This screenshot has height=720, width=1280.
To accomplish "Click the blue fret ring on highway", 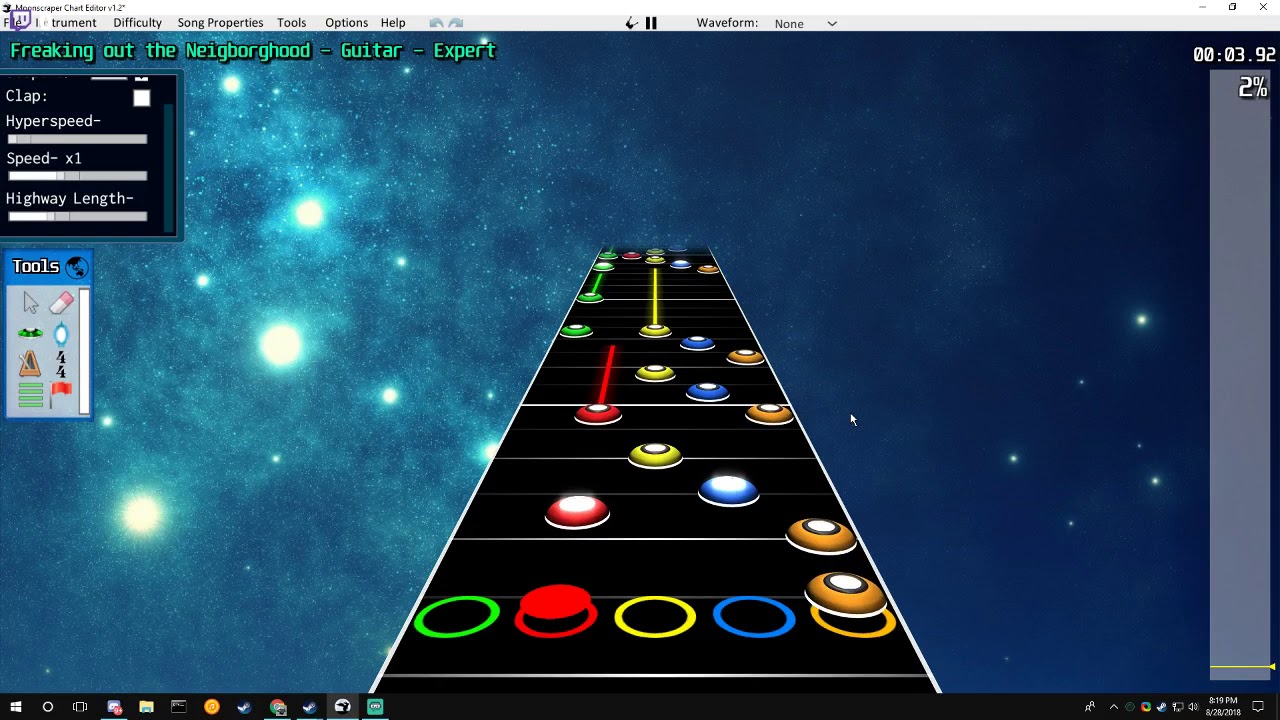I will [754, 617].
